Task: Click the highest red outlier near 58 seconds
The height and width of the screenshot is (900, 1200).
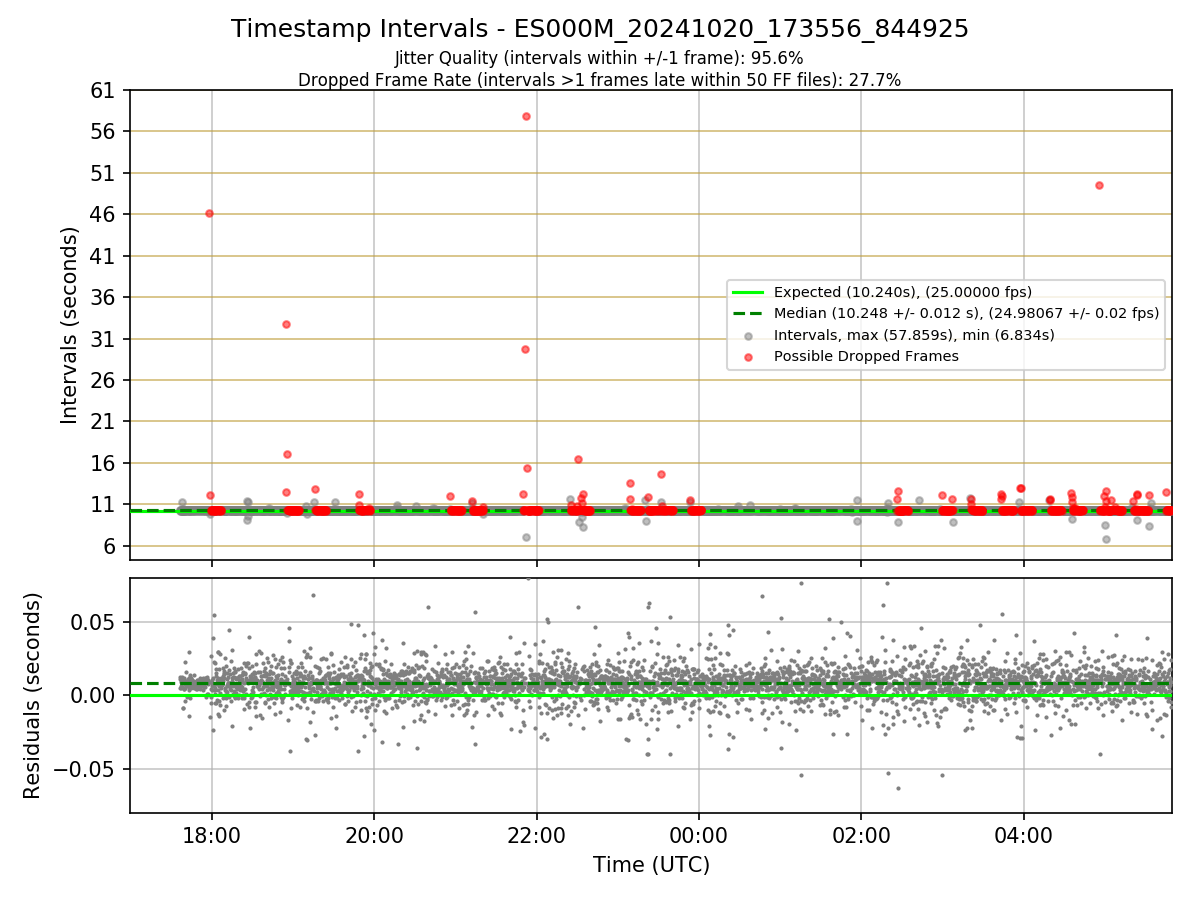Action: (x=526, y=116)
